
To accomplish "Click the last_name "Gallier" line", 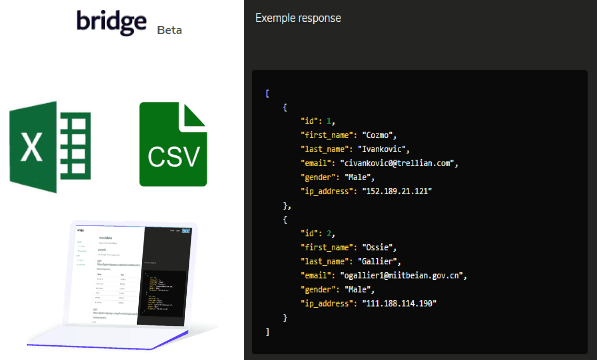I will pyautogui.click(x=351, y=262).
